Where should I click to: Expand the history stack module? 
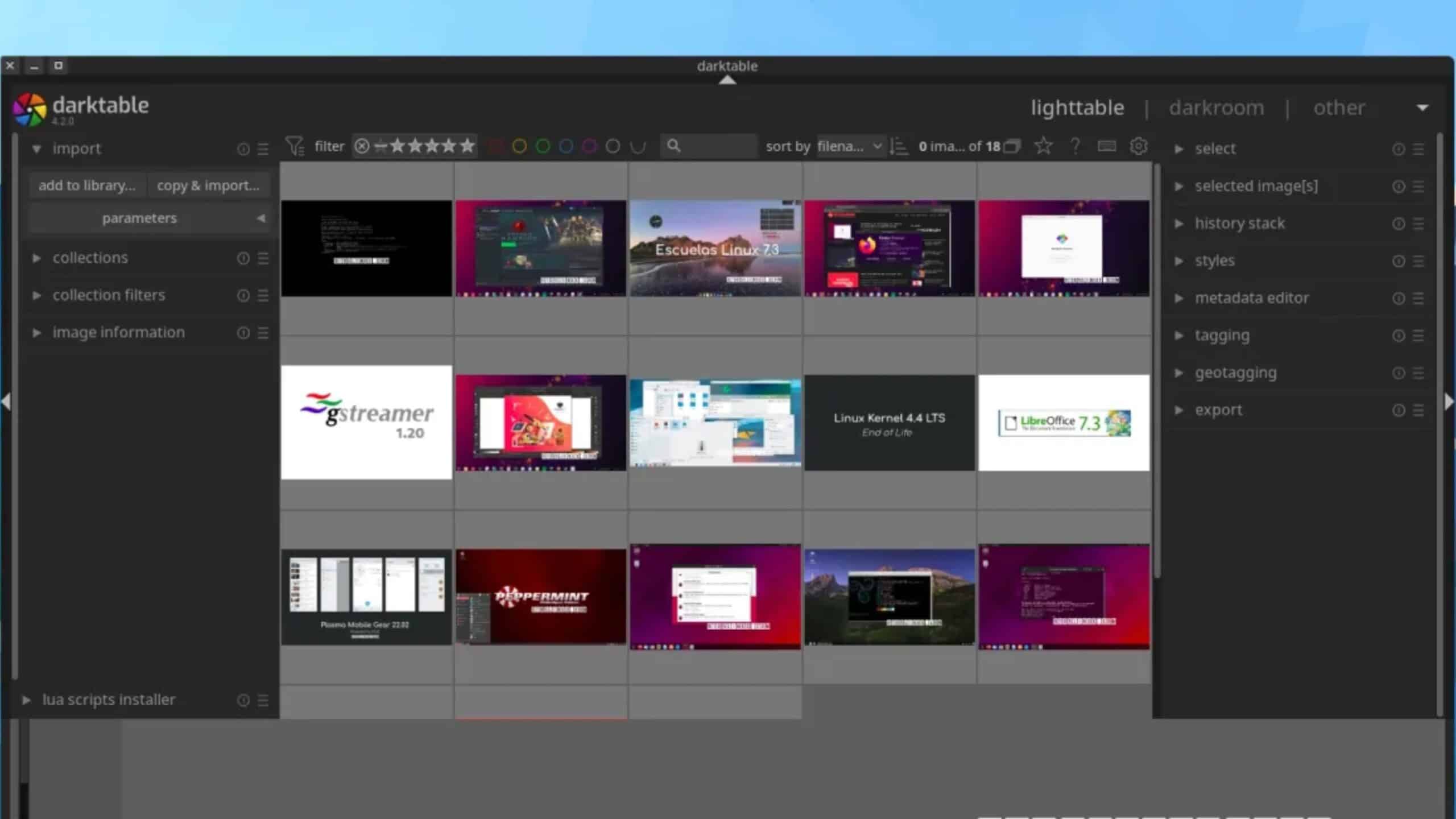click(1179, 224)
